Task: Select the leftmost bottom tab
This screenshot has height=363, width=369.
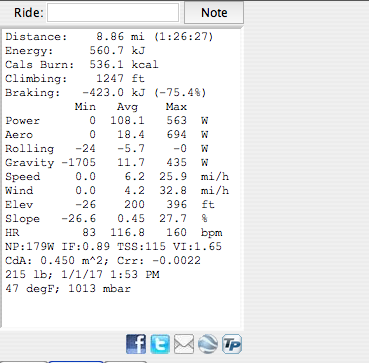Action: [24, 362]
